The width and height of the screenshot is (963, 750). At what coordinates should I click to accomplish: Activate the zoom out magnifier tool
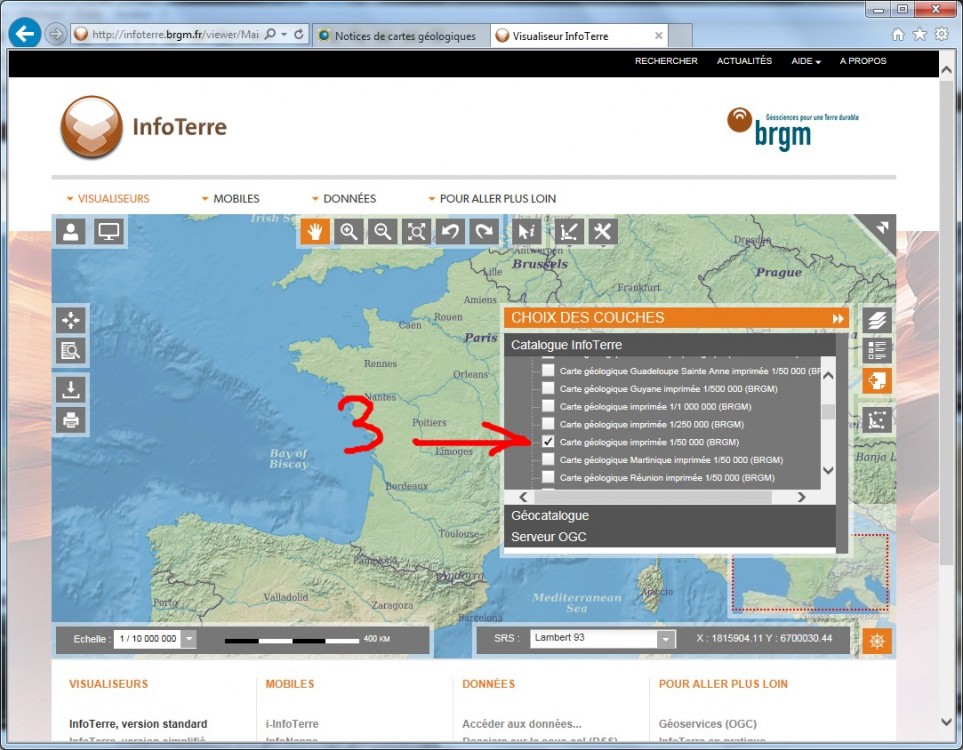pos(382,232)
